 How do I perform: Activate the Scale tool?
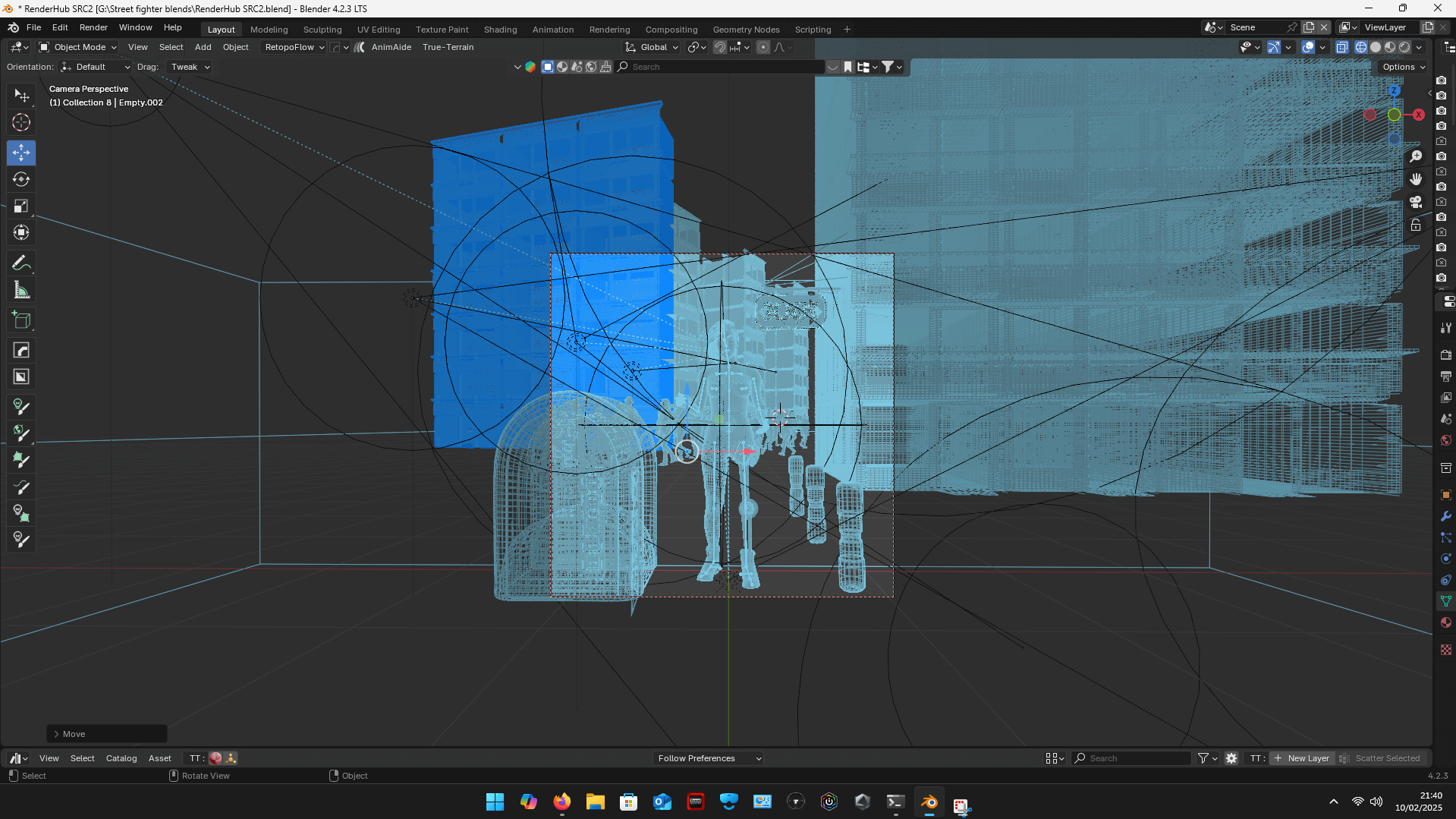[21, 206]
